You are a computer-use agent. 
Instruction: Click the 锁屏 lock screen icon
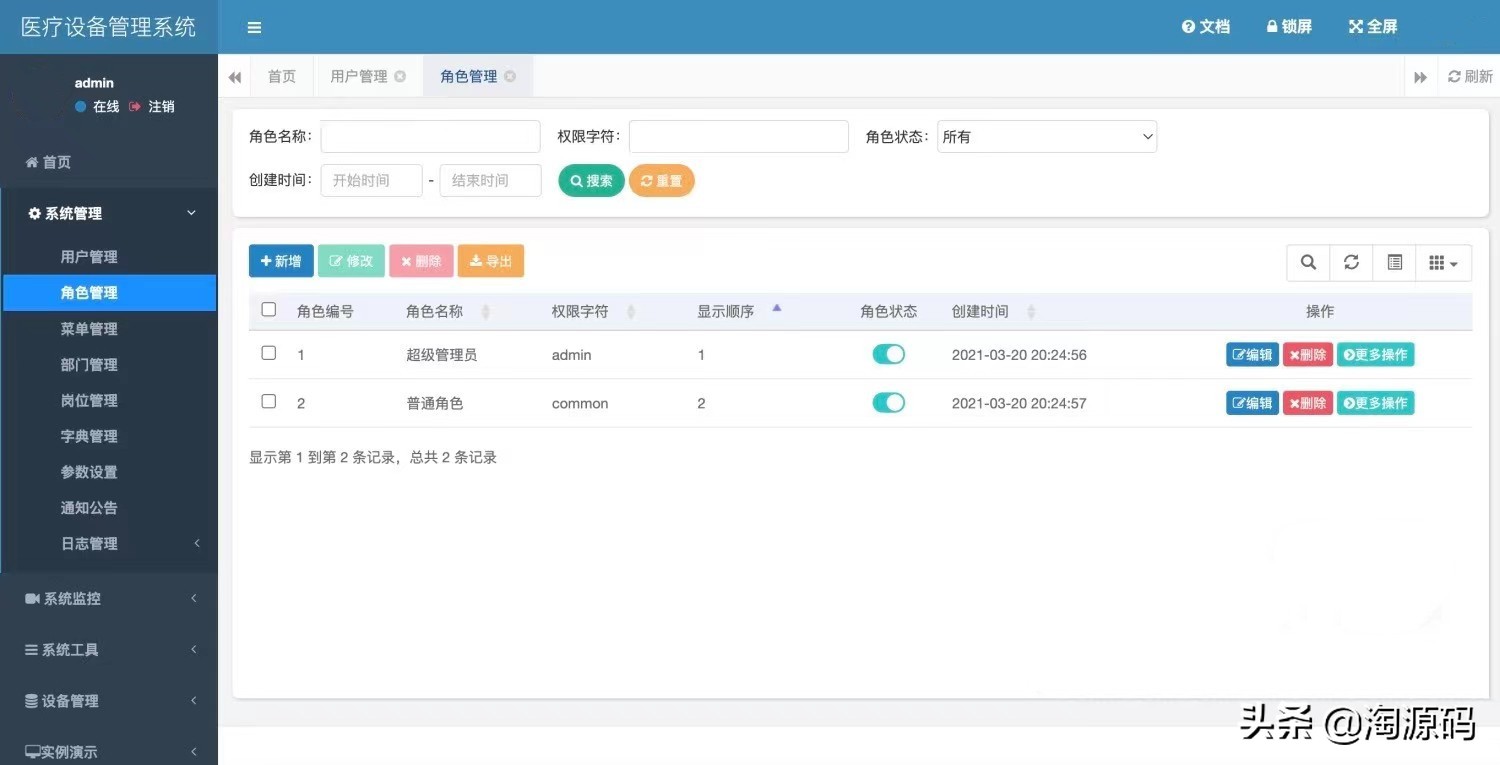tap(1288, 26)
